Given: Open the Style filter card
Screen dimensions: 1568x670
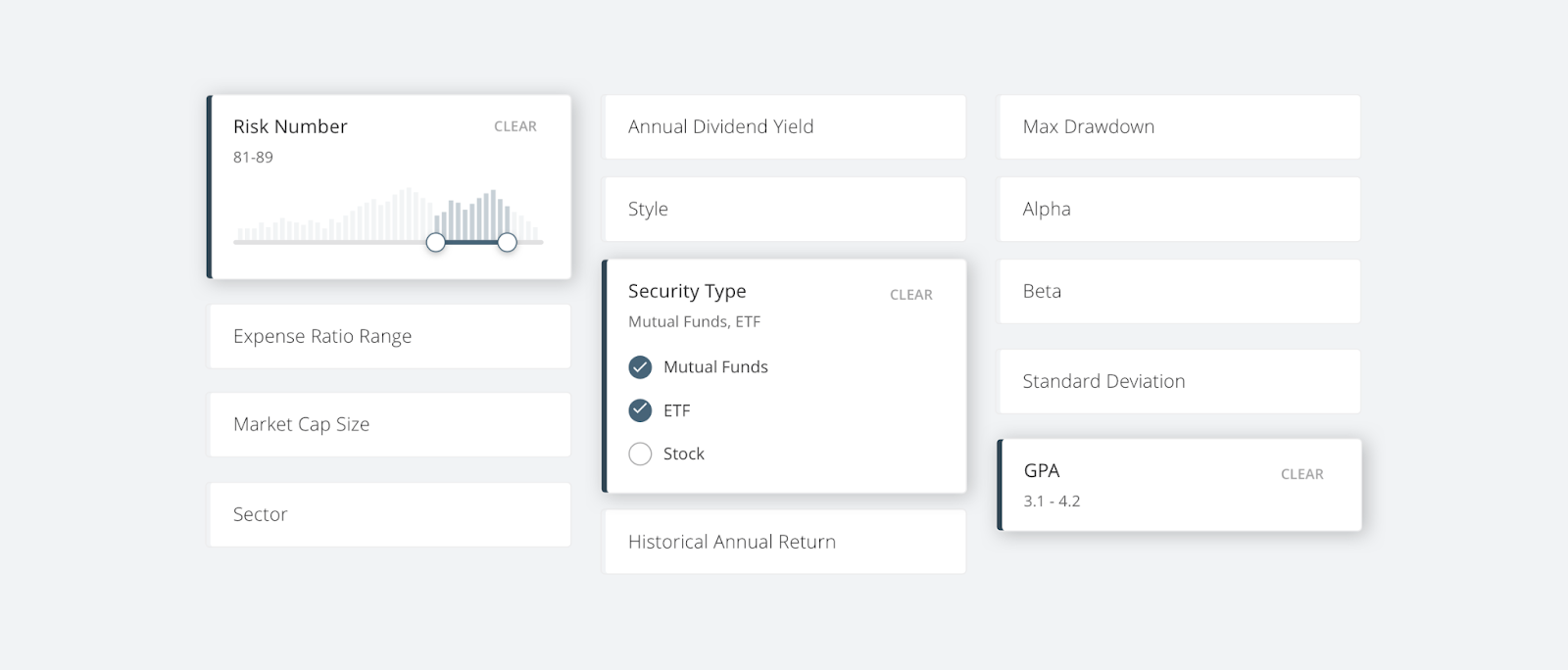Looking at the screenshot, I should (784, 209).
